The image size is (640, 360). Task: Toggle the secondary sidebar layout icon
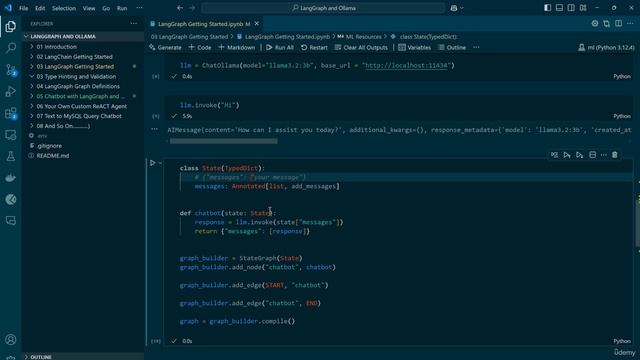[571, 8]
